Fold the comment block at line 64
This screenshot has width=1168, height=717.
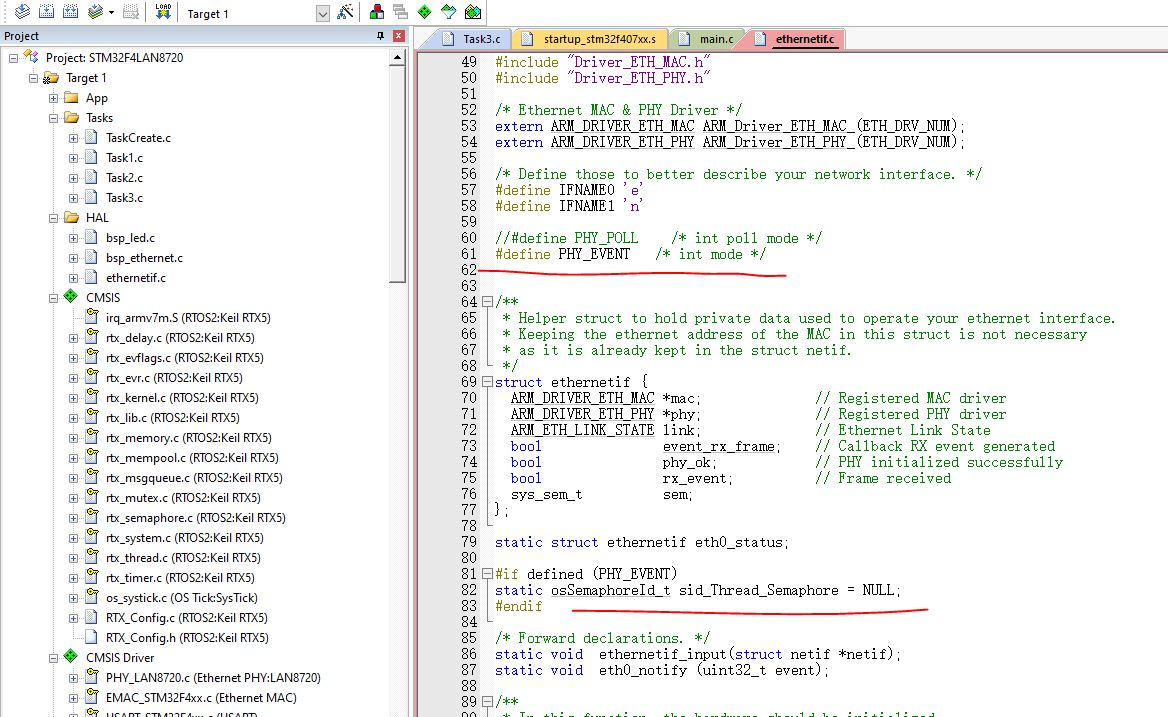(487, 302)
